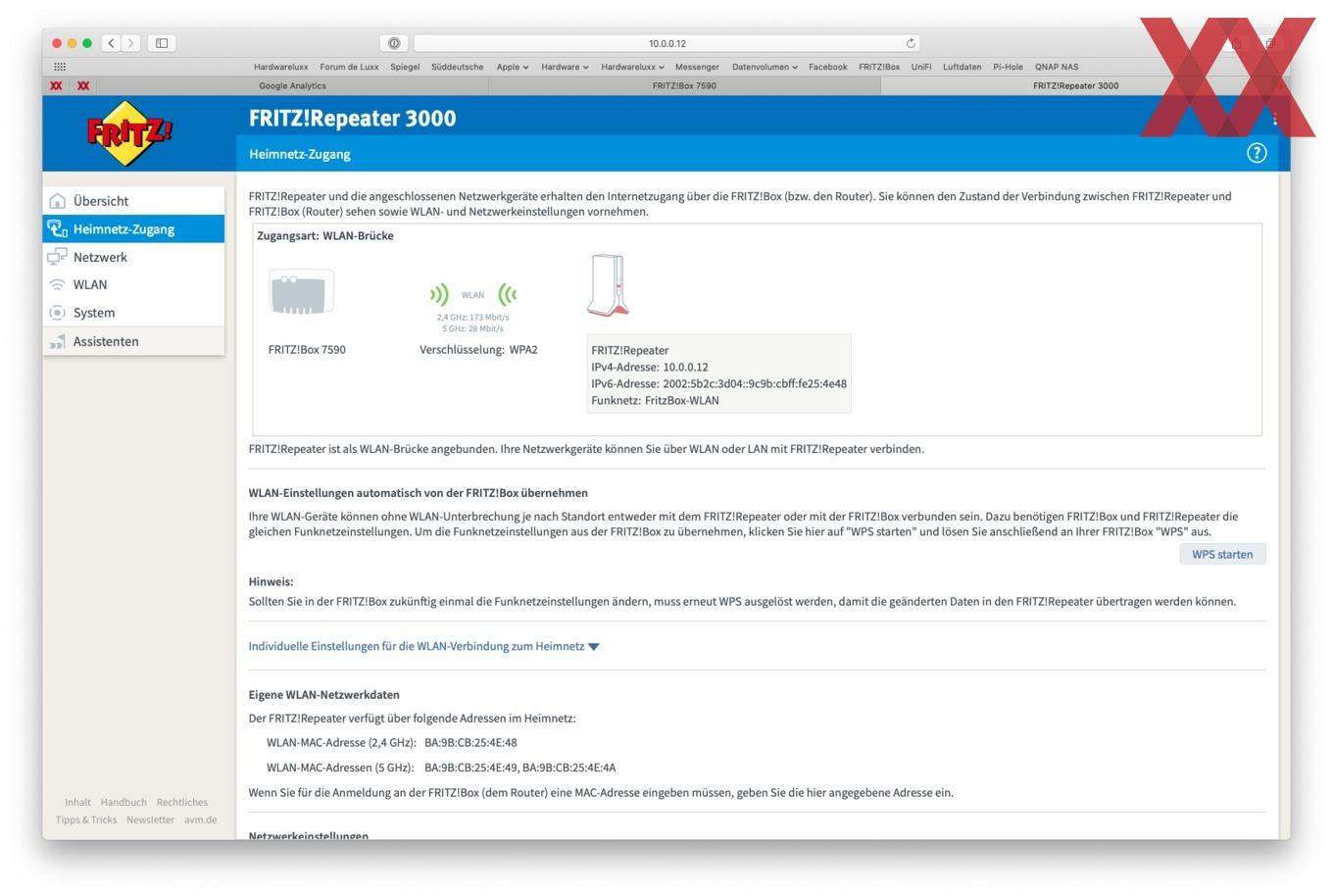
Task: Open WLAN menu entry
Action: point(133,284)
